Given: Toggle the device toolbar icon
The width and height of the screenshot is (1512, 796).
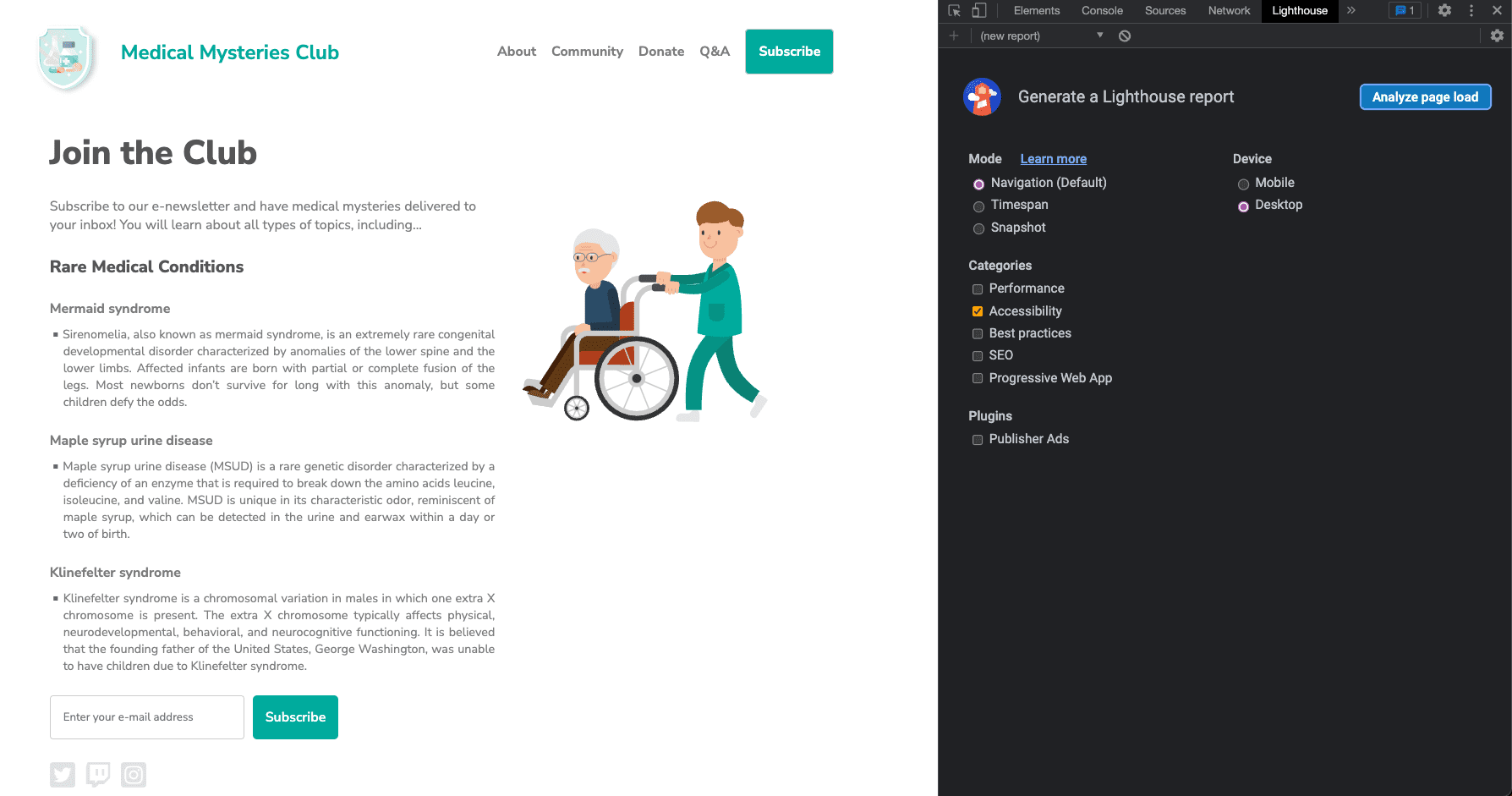Looking at the screenshot, I should click(x=979, y=11).
